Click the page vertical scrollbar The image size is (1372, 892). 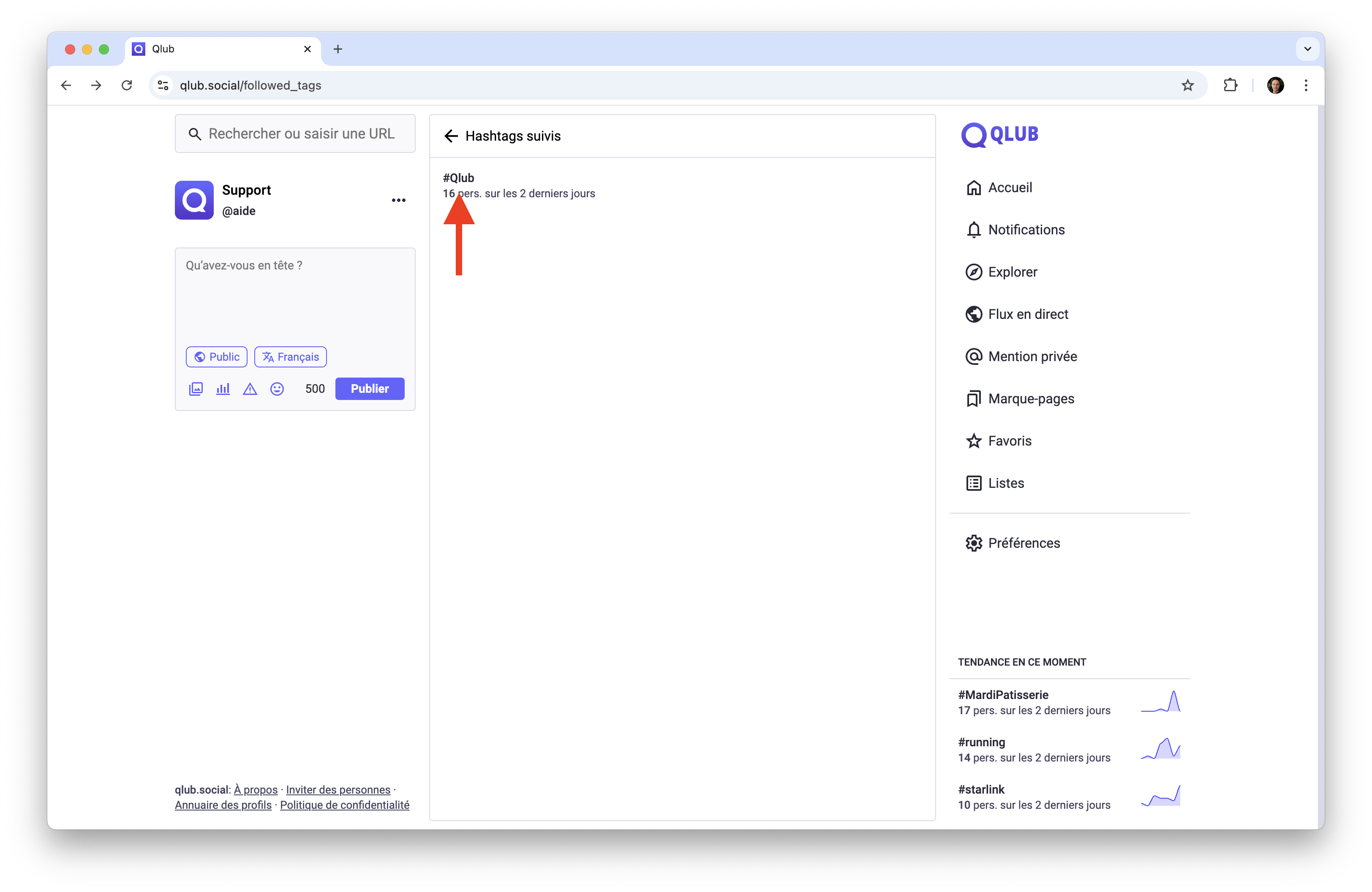(1321, 467)
